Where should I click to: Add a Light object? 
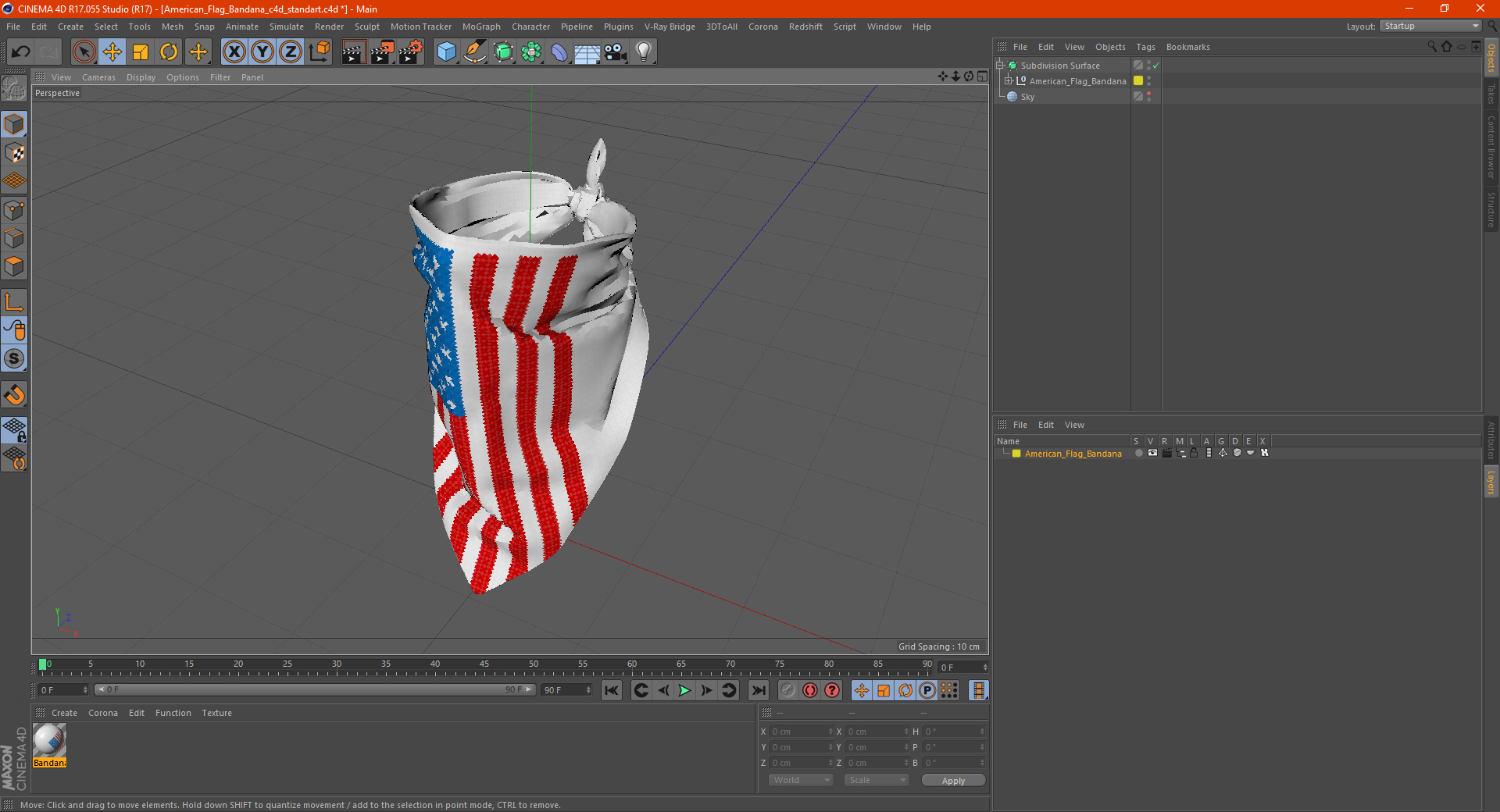coord(644,52)
